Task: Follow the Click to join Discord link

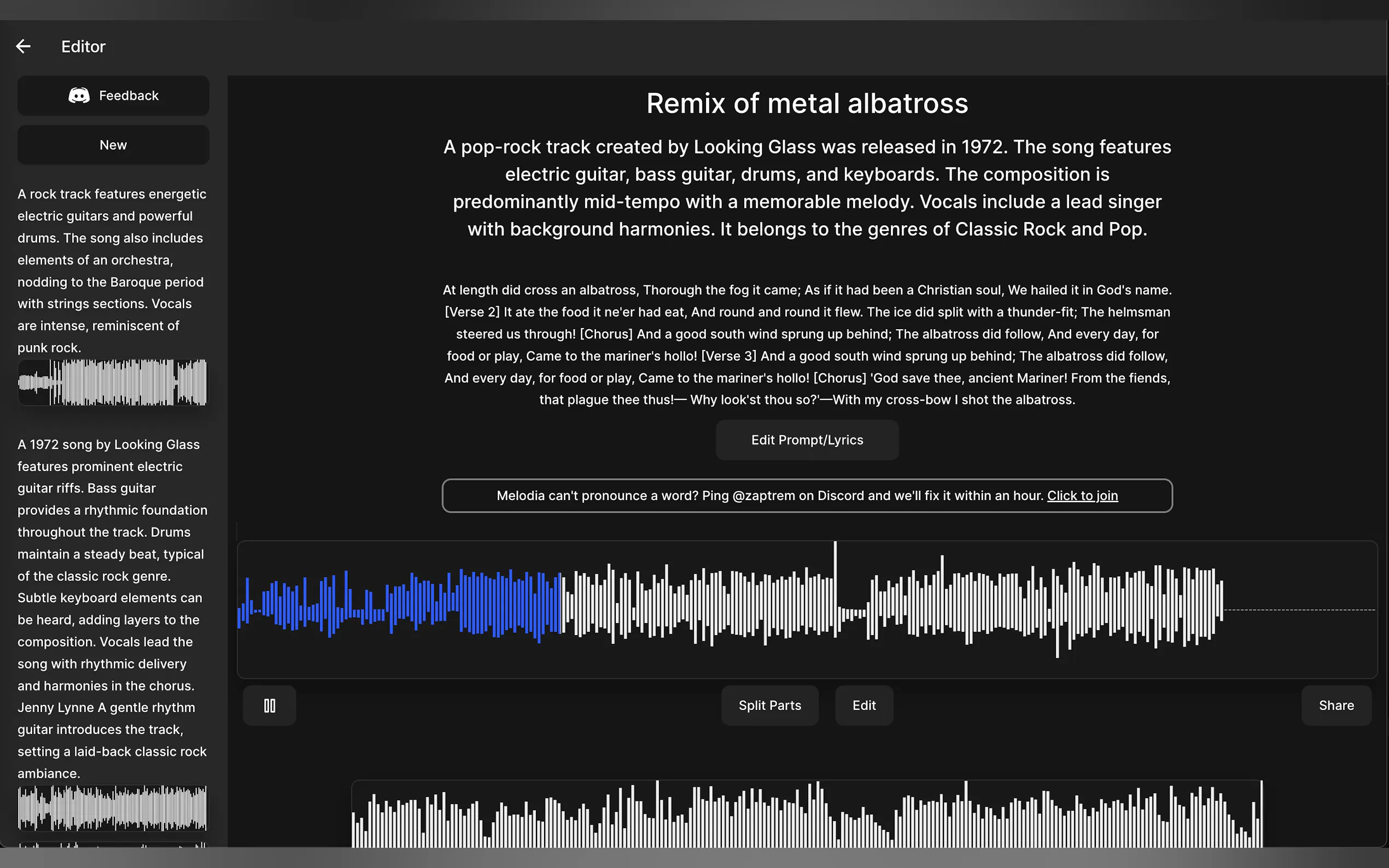Action: click(x=1082, y=495)
